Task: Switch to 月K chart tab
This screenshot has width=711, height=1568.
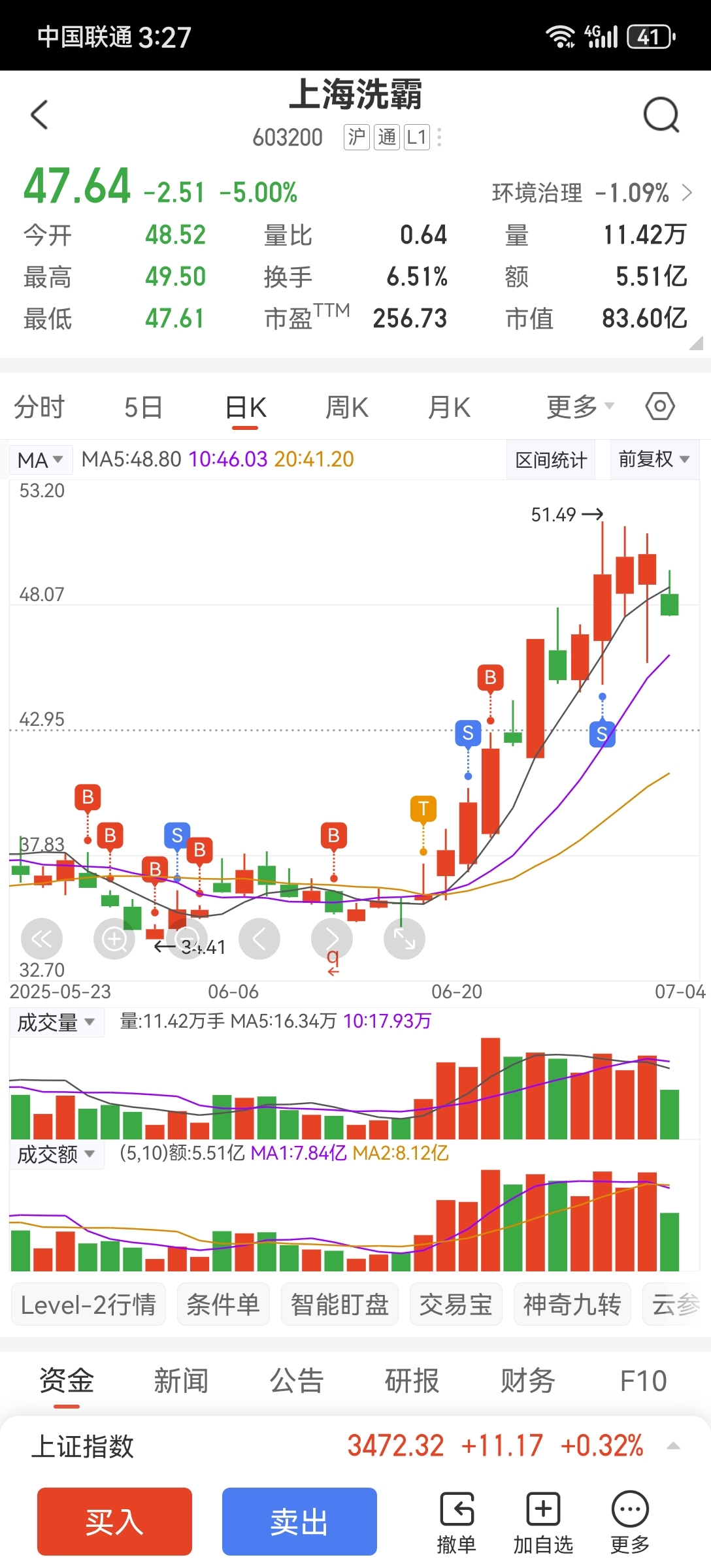Action: point(449,407)
